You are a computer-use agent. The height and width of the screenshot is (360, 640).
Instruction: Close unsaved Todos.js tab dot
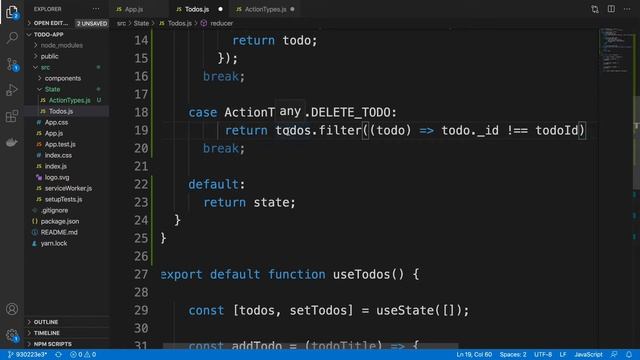[x=220, y=9]
